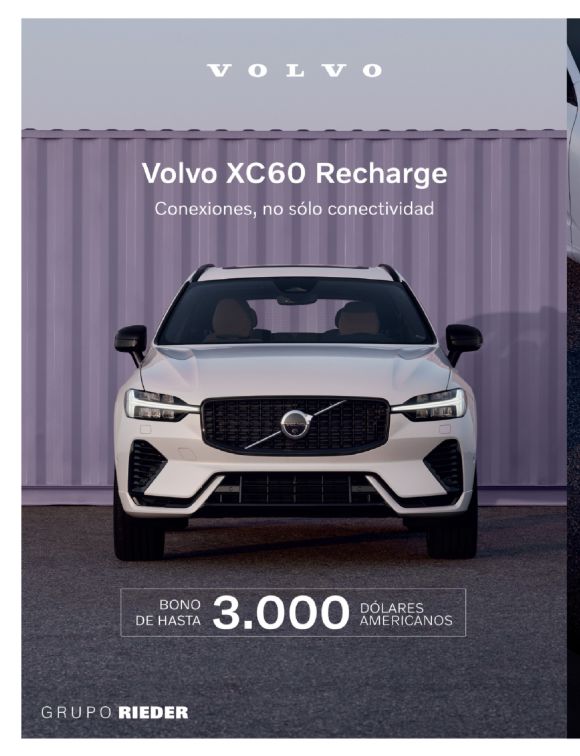Open the Volvo XC60 Recharge headline
The width and height of the screenshot is (580, 756).
[x=295, y=174]
